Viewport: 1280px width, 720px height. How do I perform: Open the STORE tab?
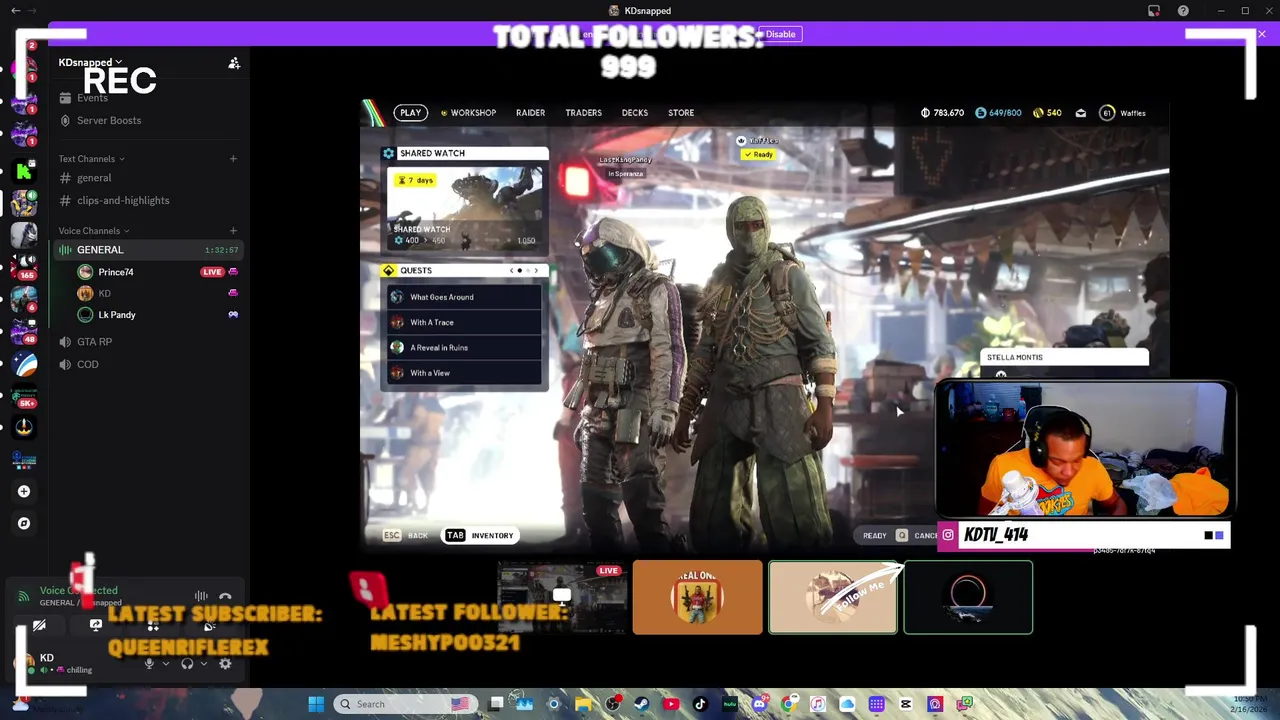681,113
